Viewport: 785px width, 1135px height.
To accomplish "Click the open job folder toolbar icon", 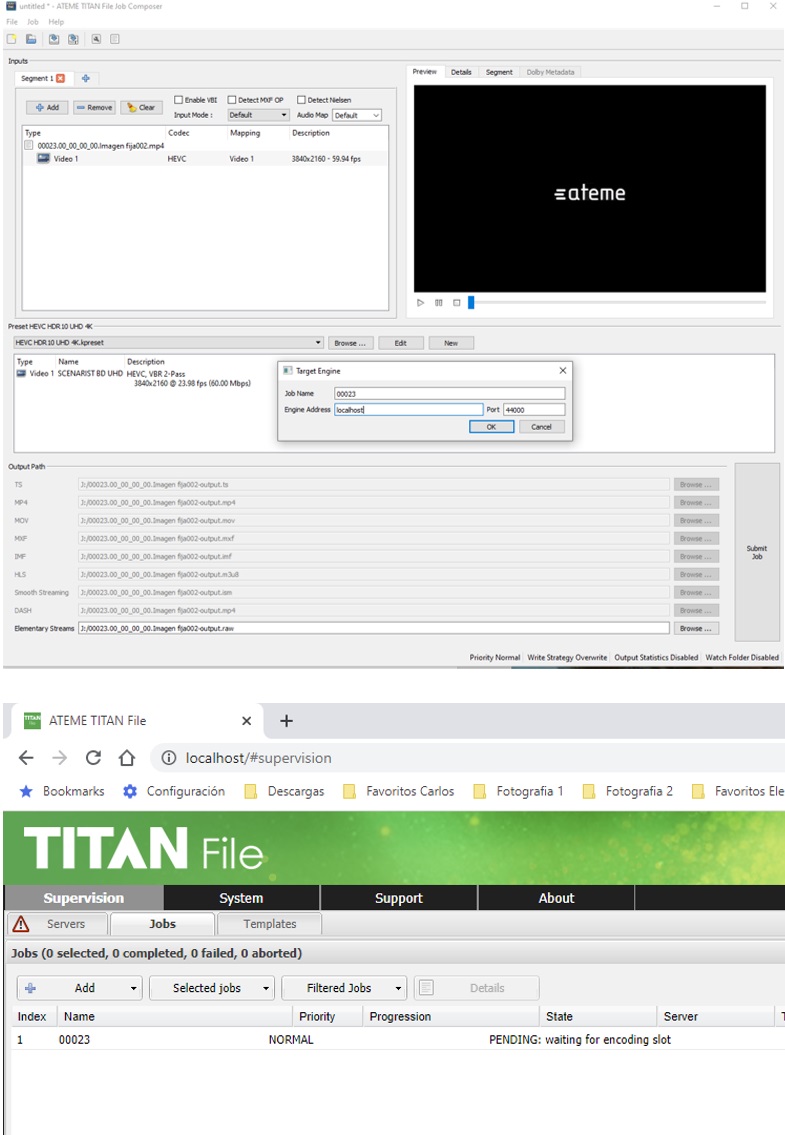I will (x=31, y=39).
